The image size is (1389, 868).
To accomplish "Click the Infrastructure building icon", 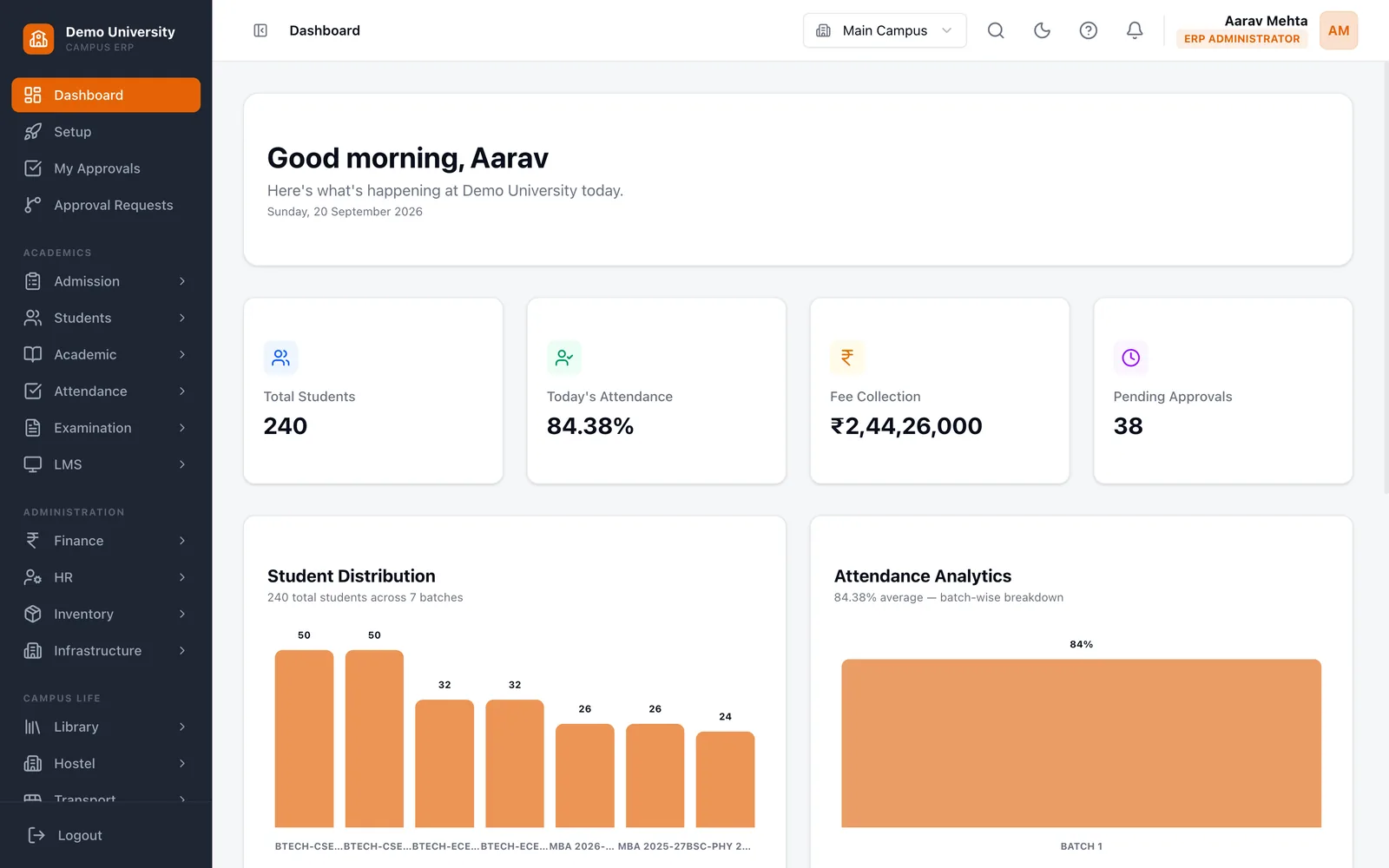I will coord(33,650).
